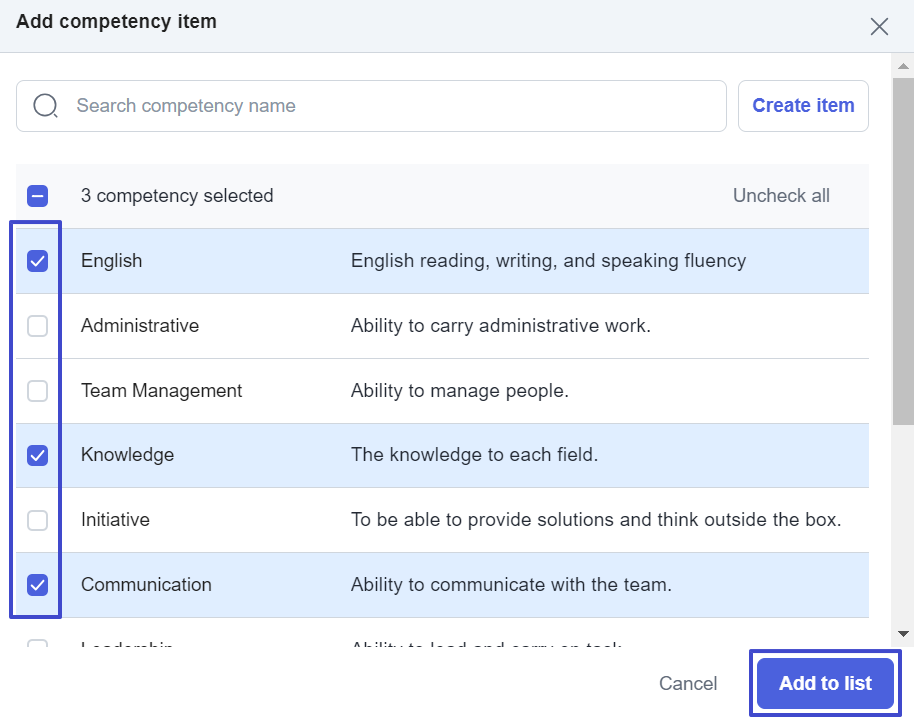Click Uncheck all link
Image resolution: width=914 pixels, height=724 pixels.
pyautogui.click(x=781, y=196)
